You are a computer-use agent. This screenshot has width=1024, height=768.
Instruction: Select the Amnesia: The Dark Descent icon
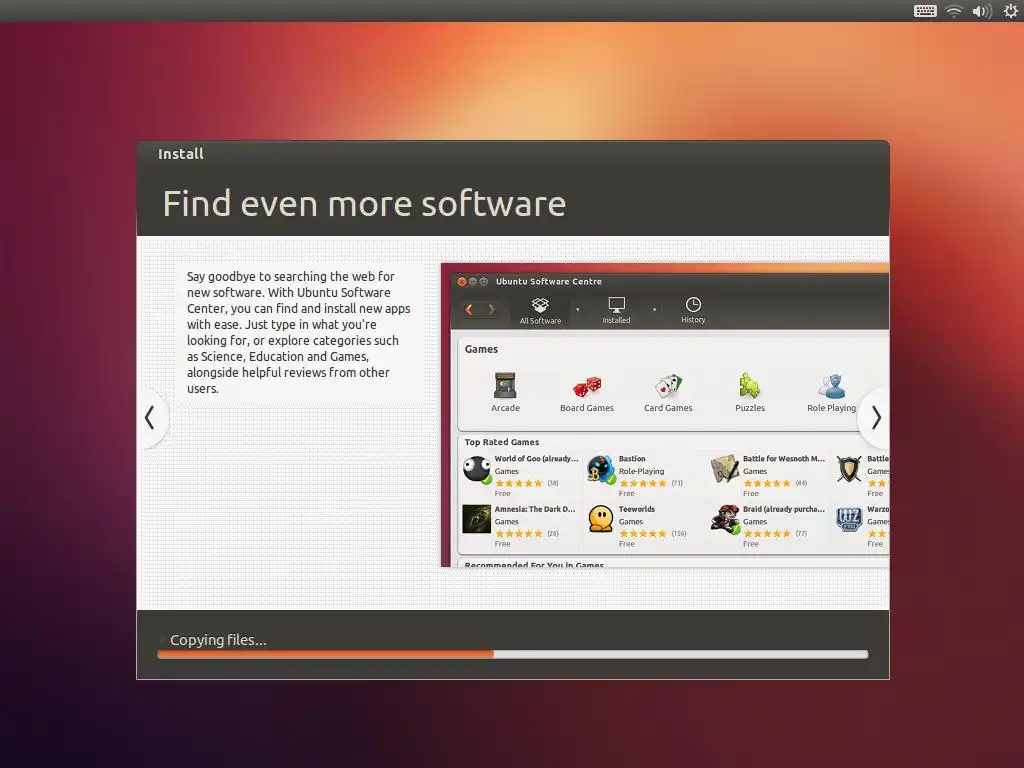(x=477, y=520)
